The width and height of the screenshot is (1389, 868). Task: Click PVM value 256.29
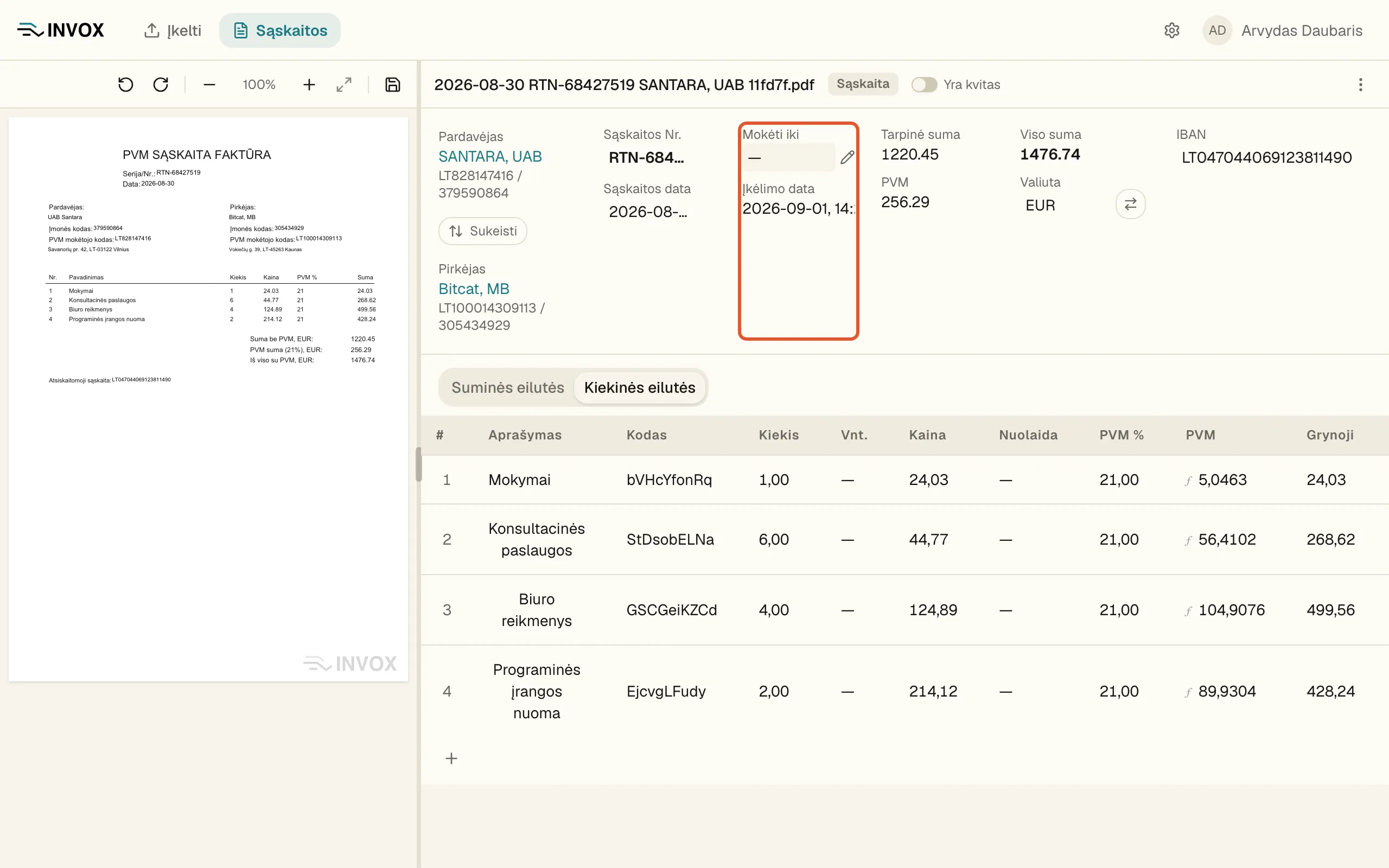point(905,202)
